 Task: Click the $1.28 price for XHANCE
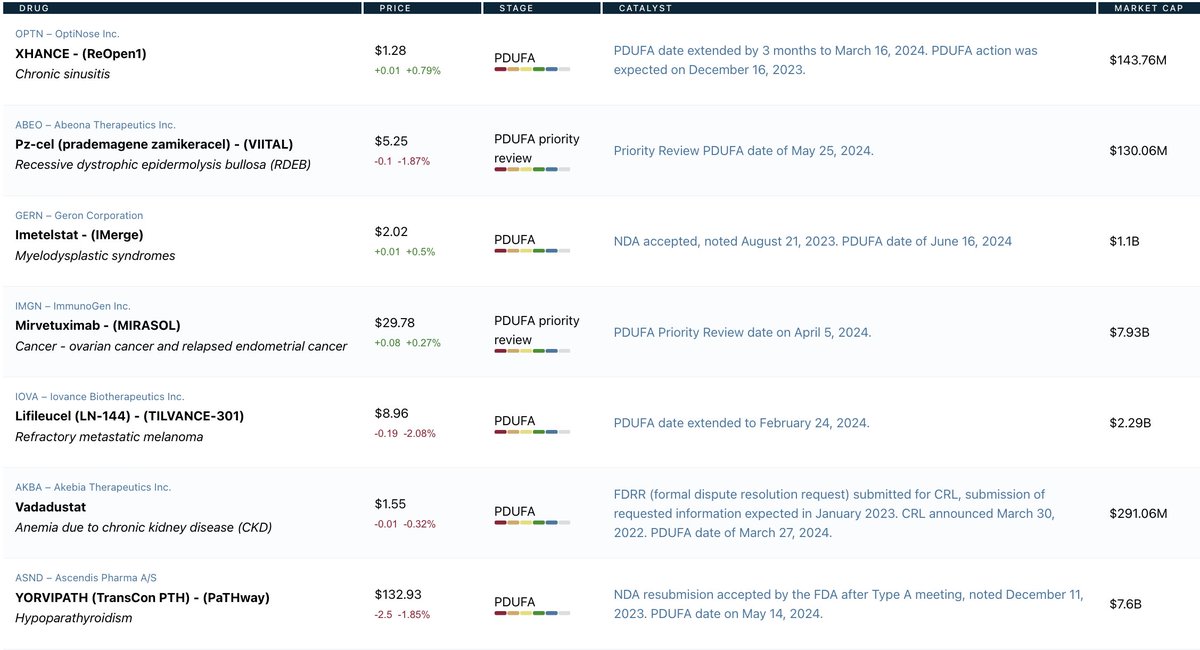[x=390, y=50]
